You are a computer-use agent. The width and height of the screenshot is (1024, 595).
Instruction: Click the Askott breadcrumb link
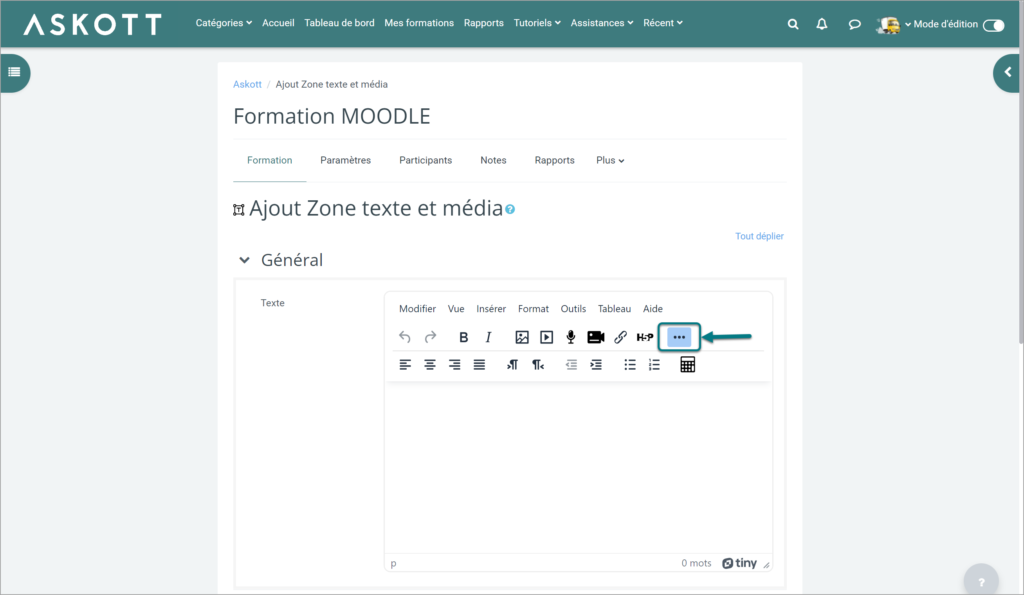[x=248, y=84]
